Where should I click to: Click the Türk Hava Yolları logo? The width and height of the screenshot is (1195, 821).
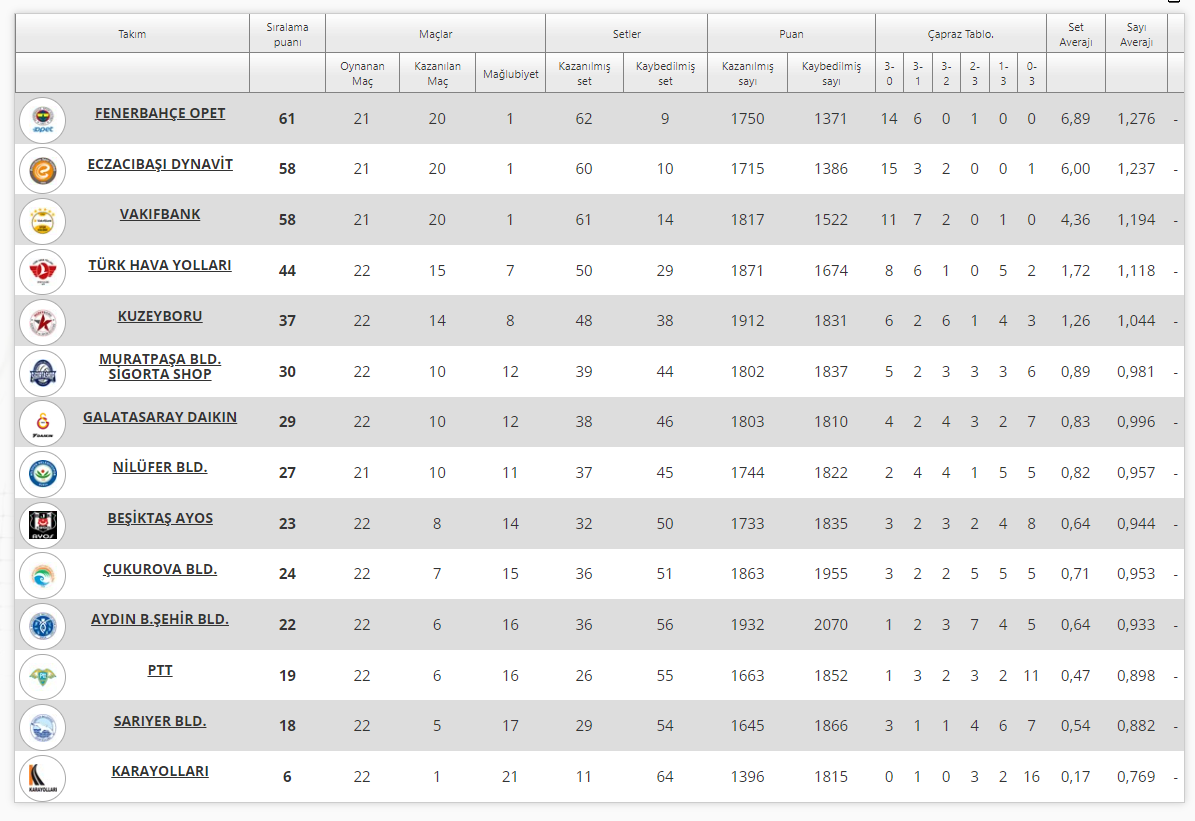coord(42,272)
